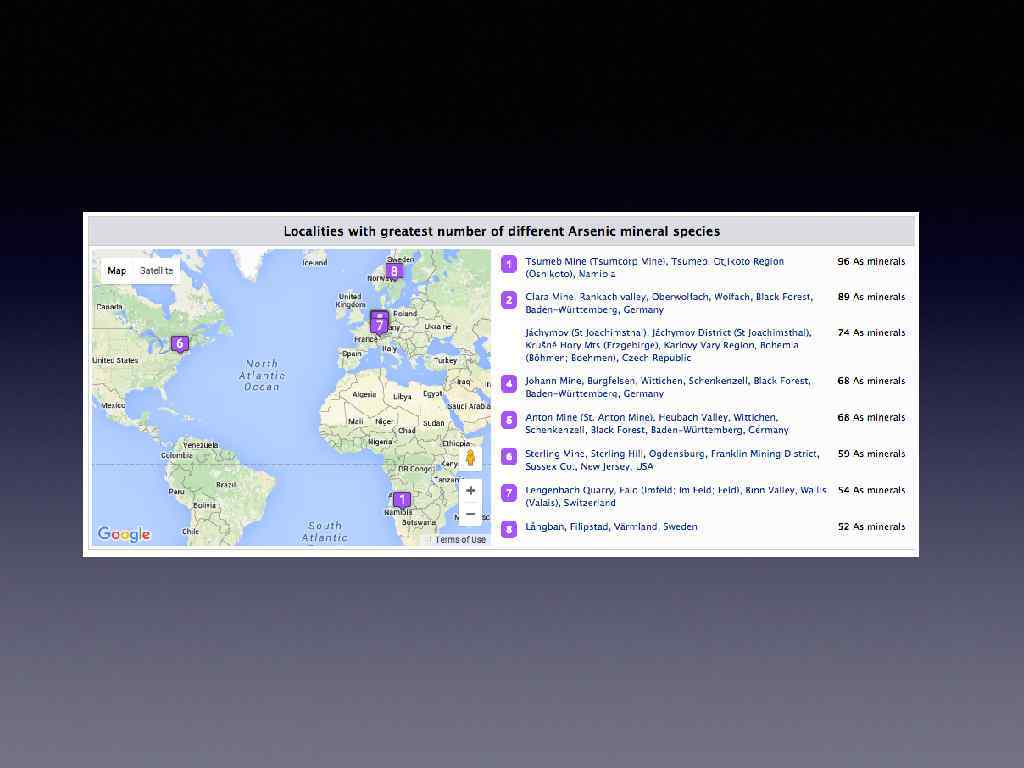
Task: Click the '89 As minerals' count
Action: [871, 296]
